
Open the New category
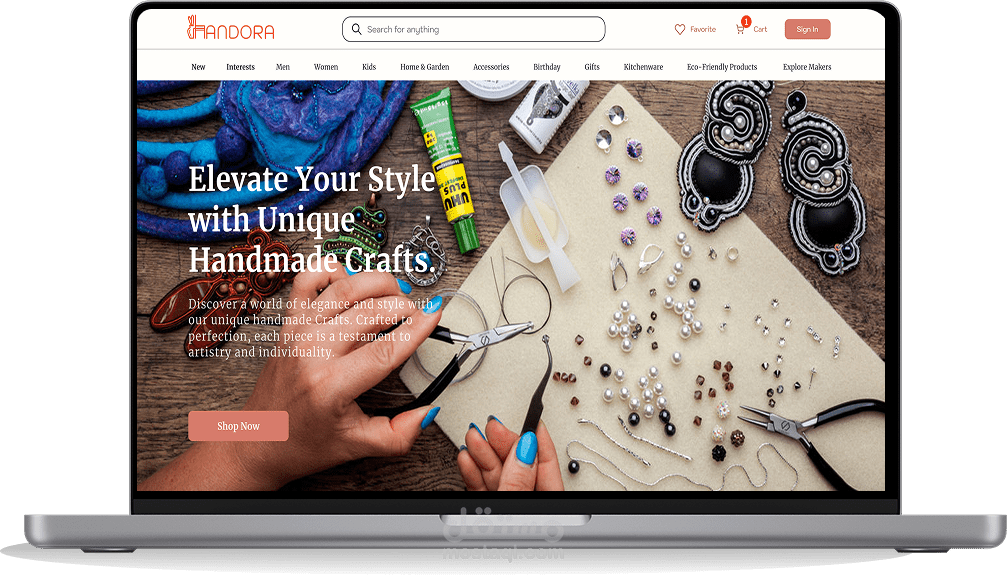(198, 67)
